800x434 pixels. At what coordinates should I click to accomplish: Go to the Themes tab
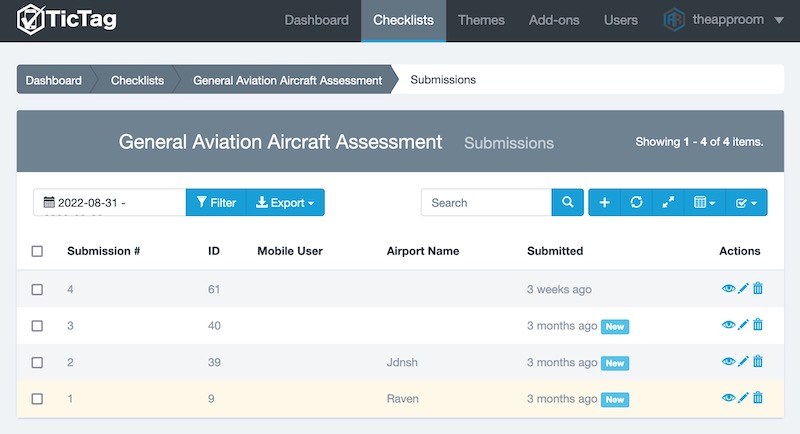point(481,20)
